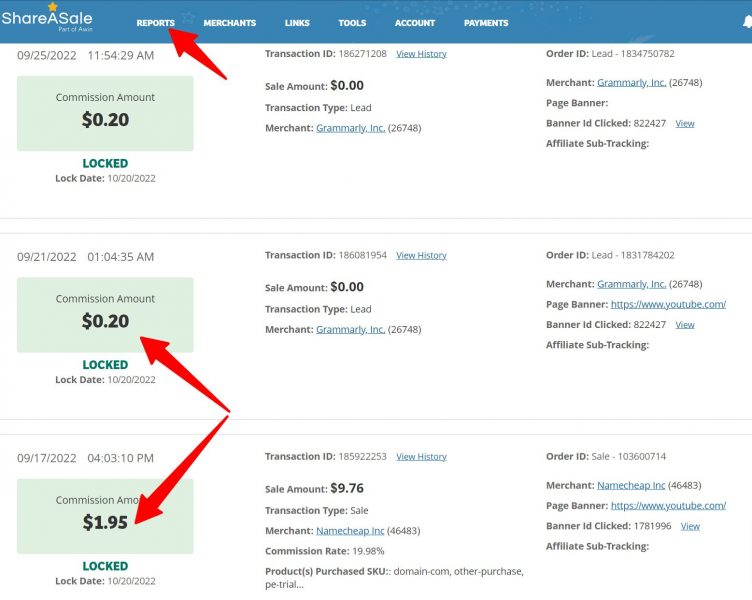This screenshot has width=752, height=600.
Task: Click the notification bell icon
Action: (x=747, y=22)
